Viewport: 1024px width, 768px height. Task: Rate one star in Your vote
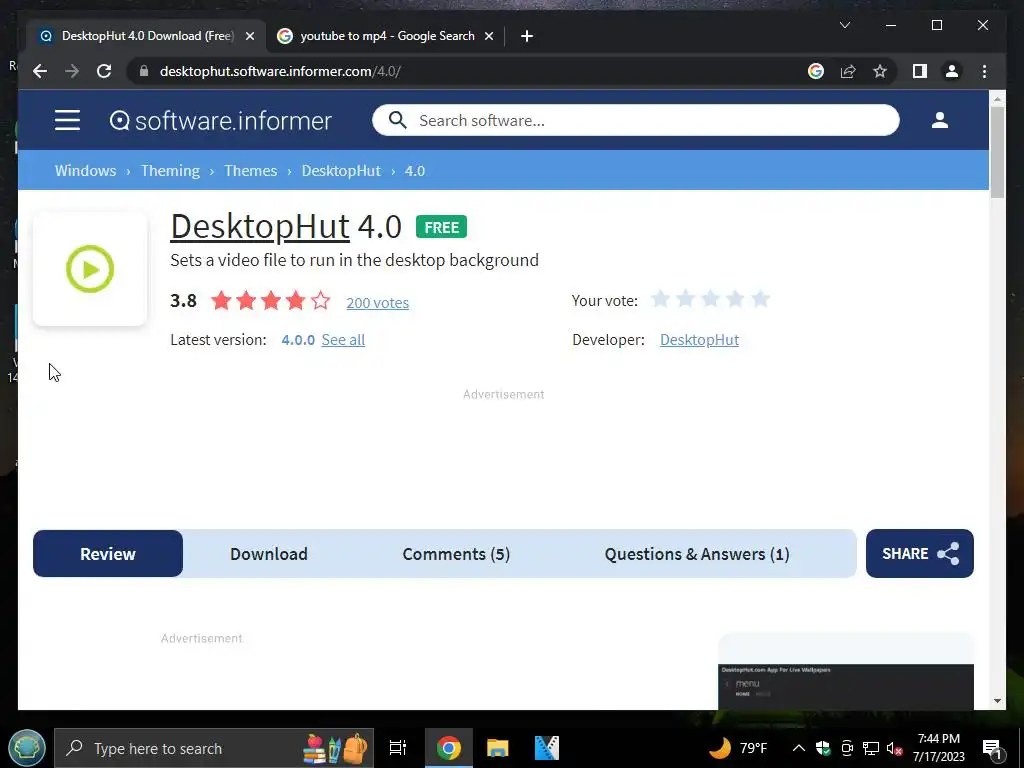point(660,299)
